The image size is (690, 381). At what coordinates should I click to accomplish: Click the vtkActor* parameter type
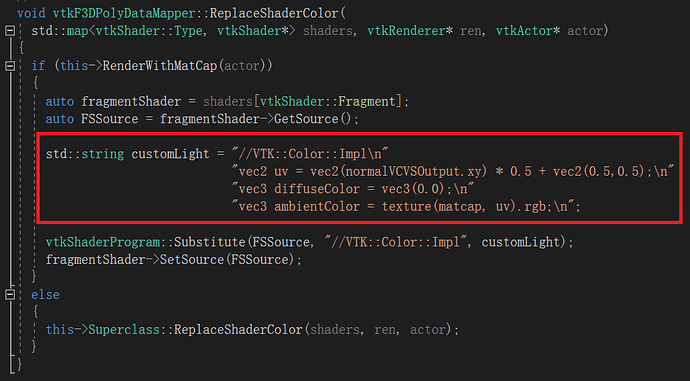528,31
